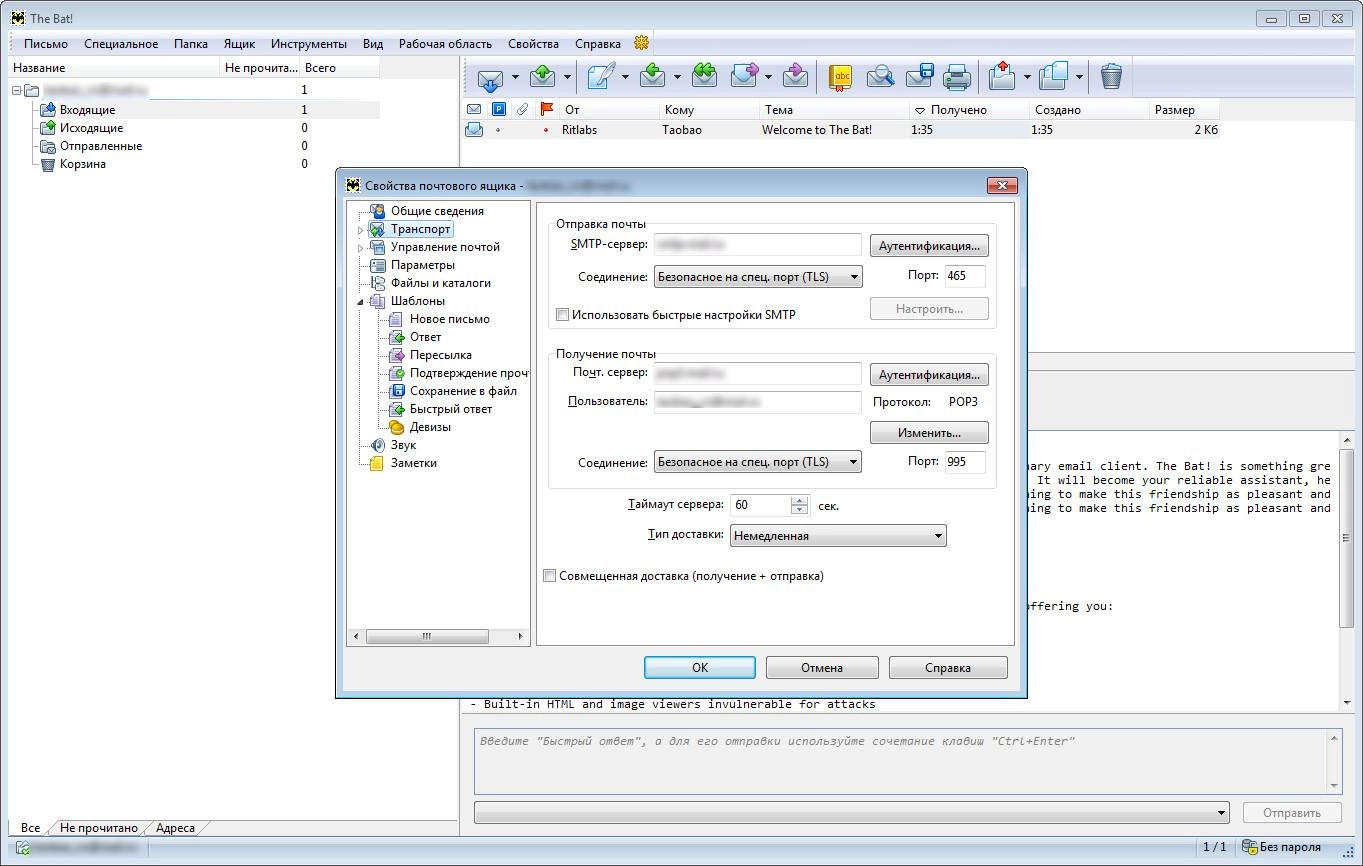Image resolution: width=1363 pixels, height=866 pixels.
Task: Create a new message with the quill icon
Action: tap(600, 76)
